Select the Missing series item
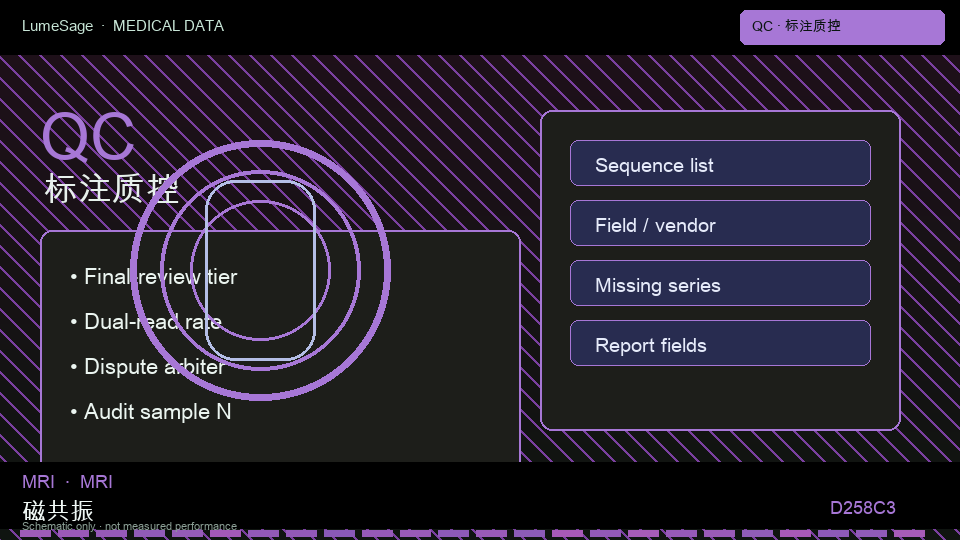Screen dimensions: 960x540 point(720,283)
